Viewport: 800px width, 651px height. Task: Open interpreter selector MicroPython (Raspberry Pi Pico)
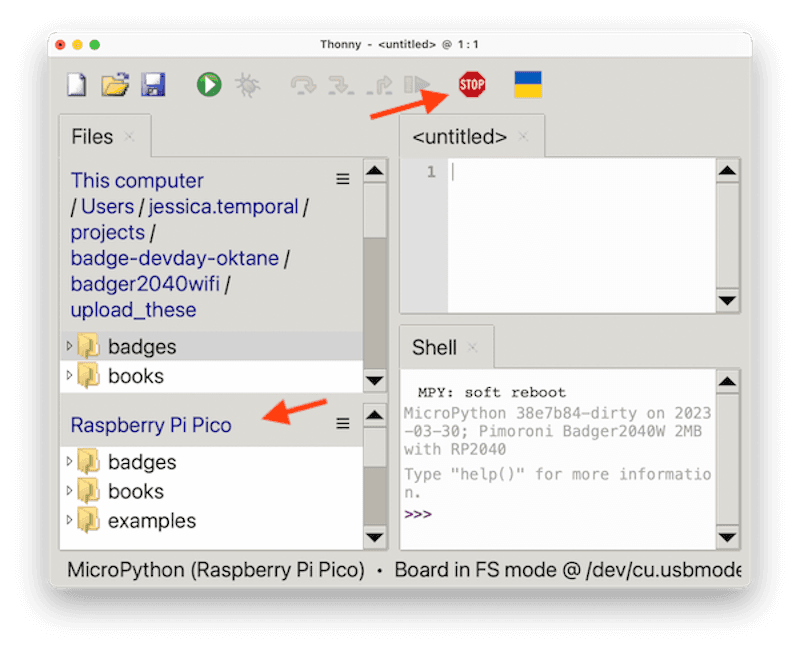tap(216, 570)
